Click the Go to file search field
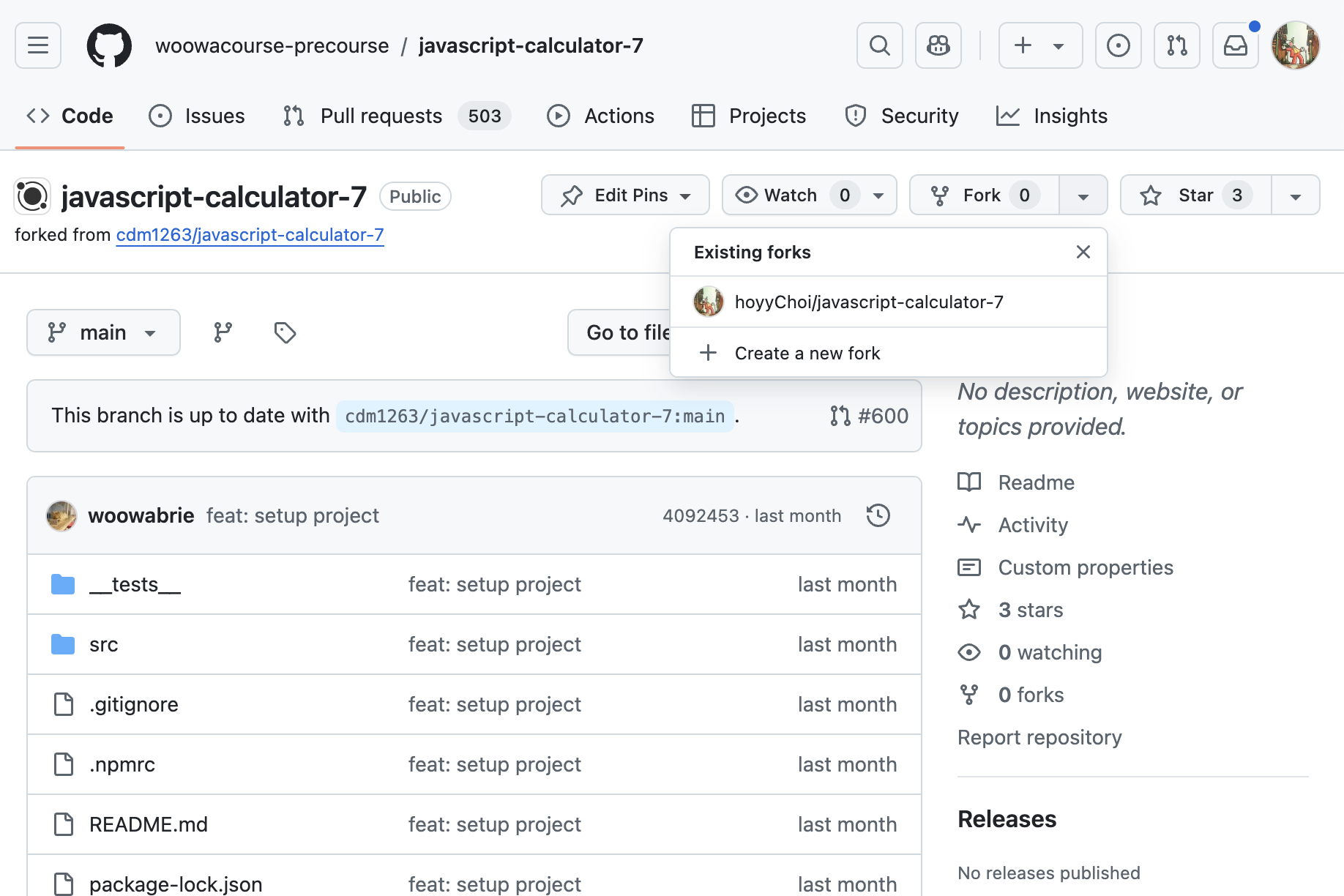The image size is (1344, 896). pos(619,332)
